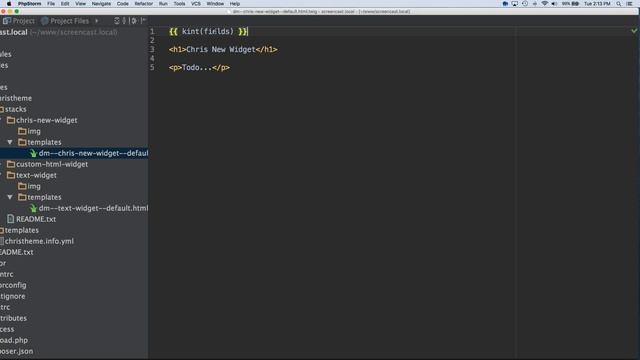This screenshot has width=640, height=360.
Task: Click README.txt file icon in stacks
Action: [11, 220]
